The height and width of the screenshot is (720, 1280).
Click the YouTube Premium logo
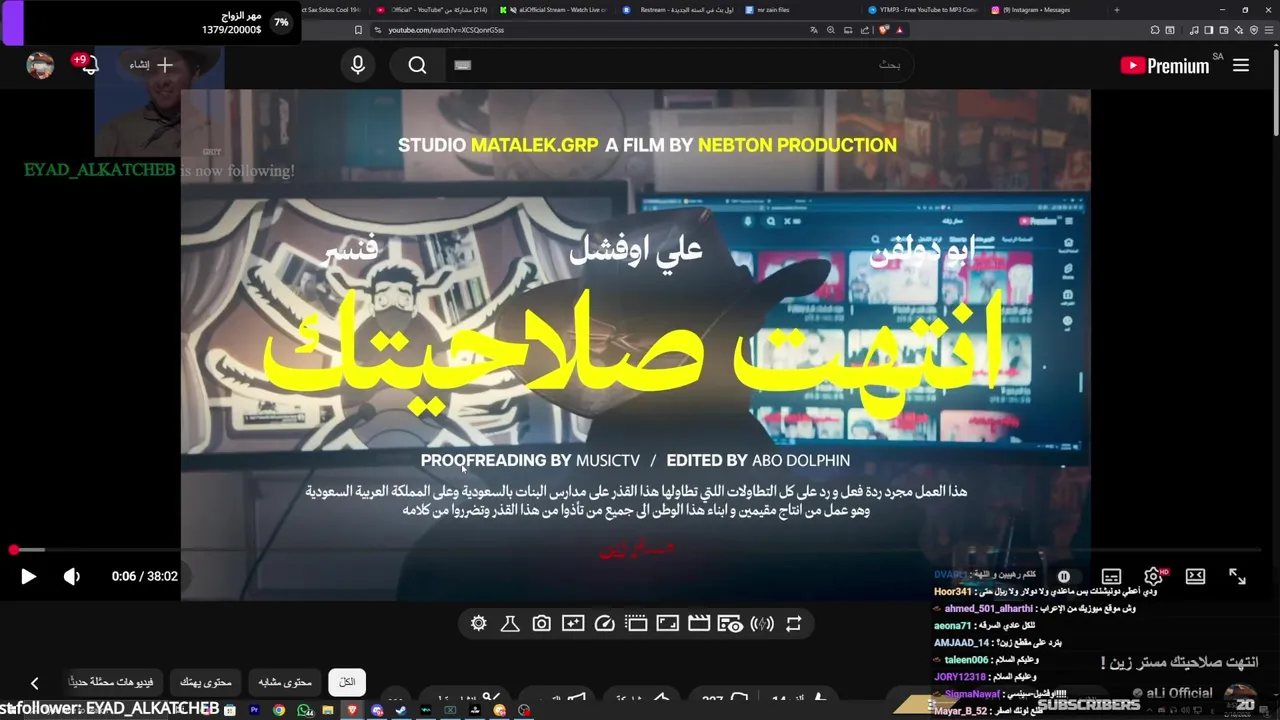point(1165,66)
